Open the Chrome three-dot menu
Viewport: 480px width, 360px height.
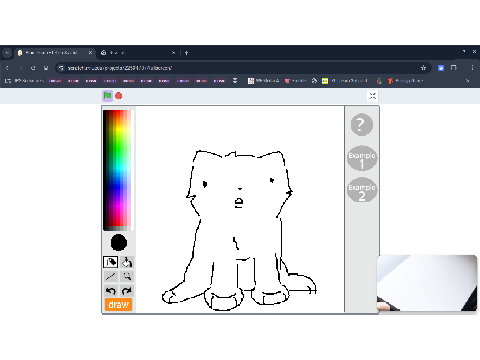tap(472, 68)
